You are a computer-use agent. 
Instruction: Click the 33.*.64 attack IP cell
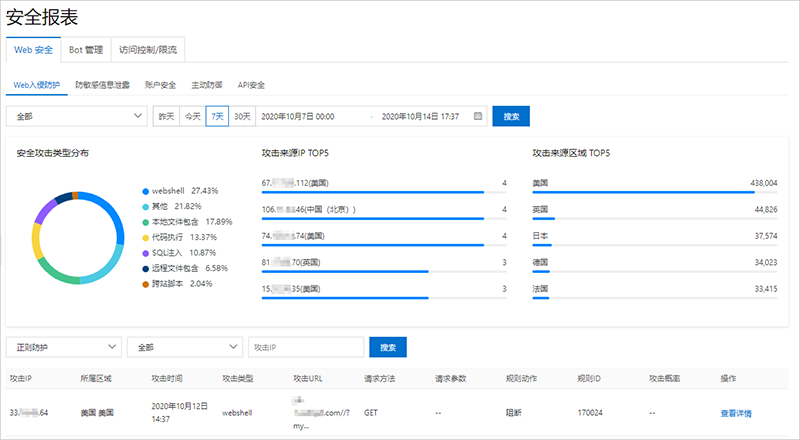point(29,412)
